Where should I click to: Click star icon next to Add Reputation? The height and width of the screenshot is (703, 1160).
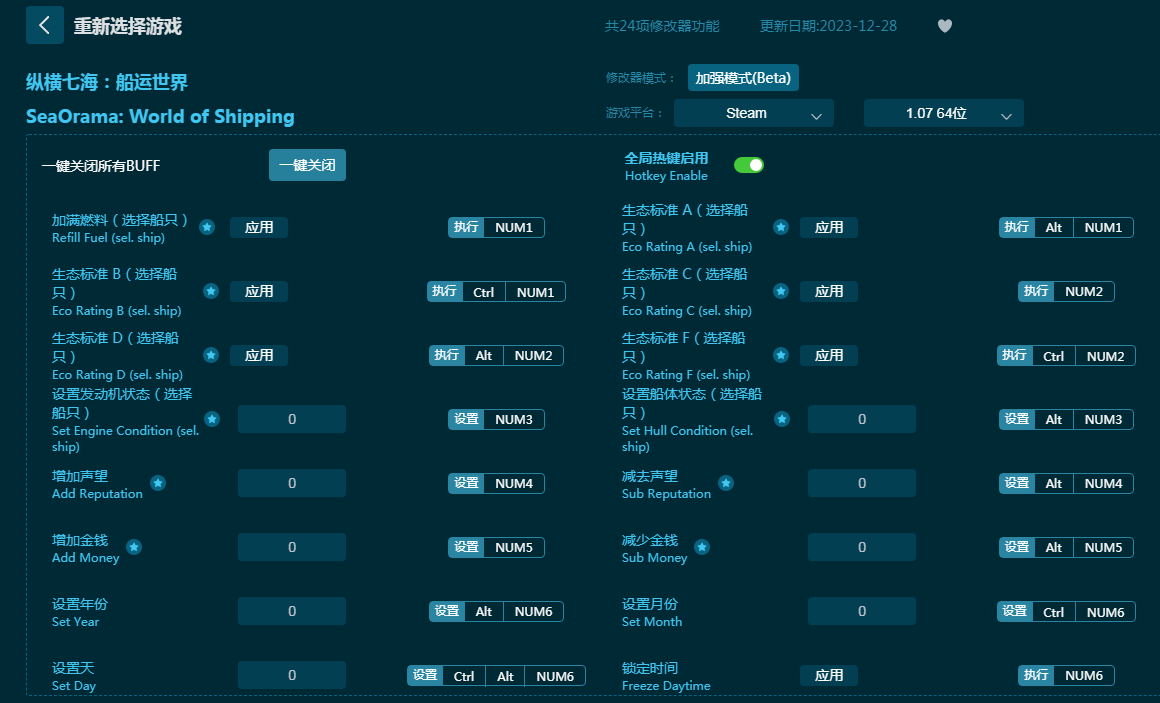[158, 483]
